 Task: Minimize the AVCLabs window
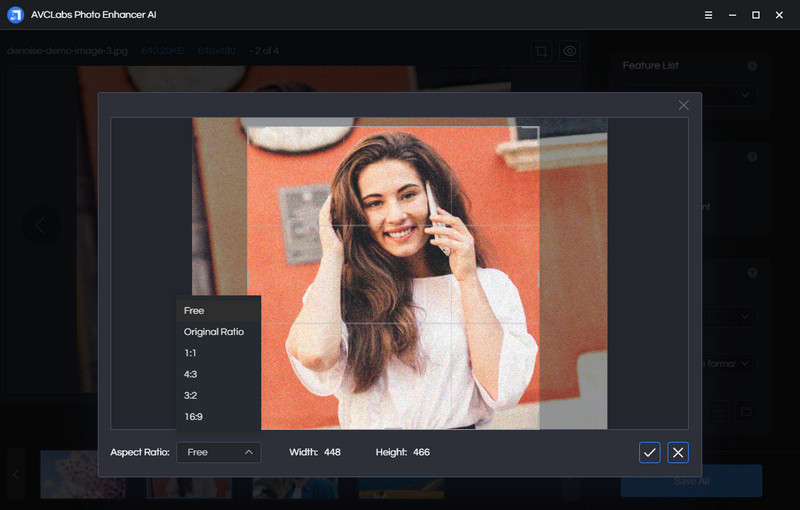[x=732, y=15]
